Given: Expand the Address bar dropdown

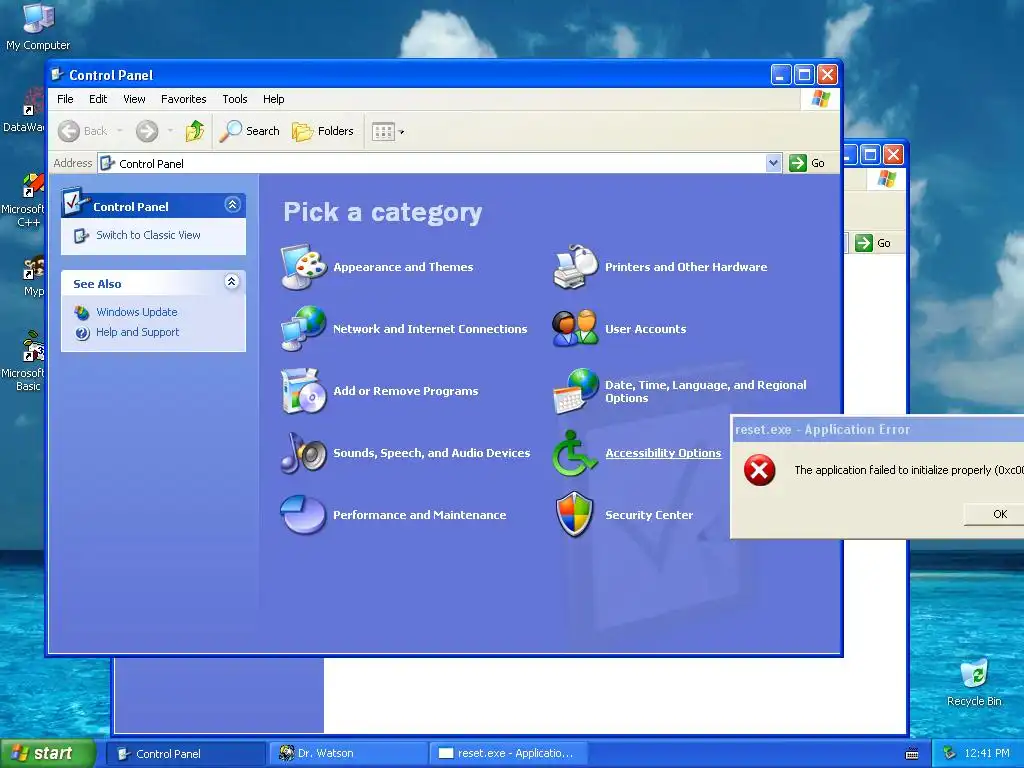Looking at the screenshot, I should 773,163.
